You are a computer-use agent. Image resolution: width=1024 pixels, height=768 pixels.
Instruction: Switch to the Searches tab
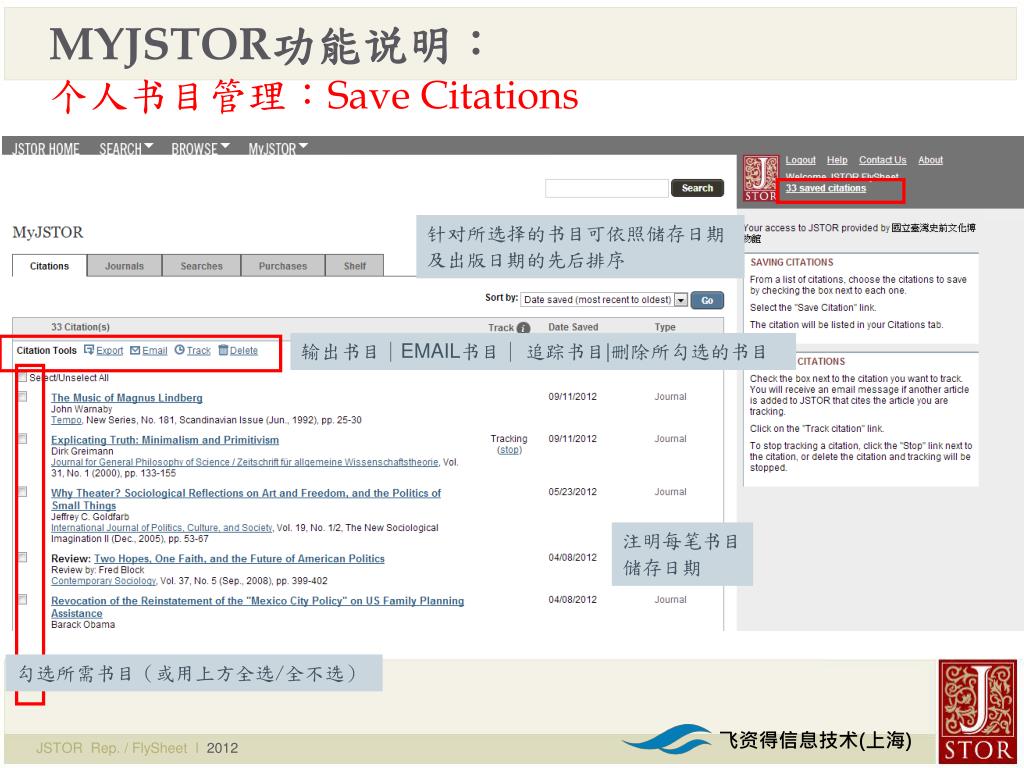click(201, 266)
